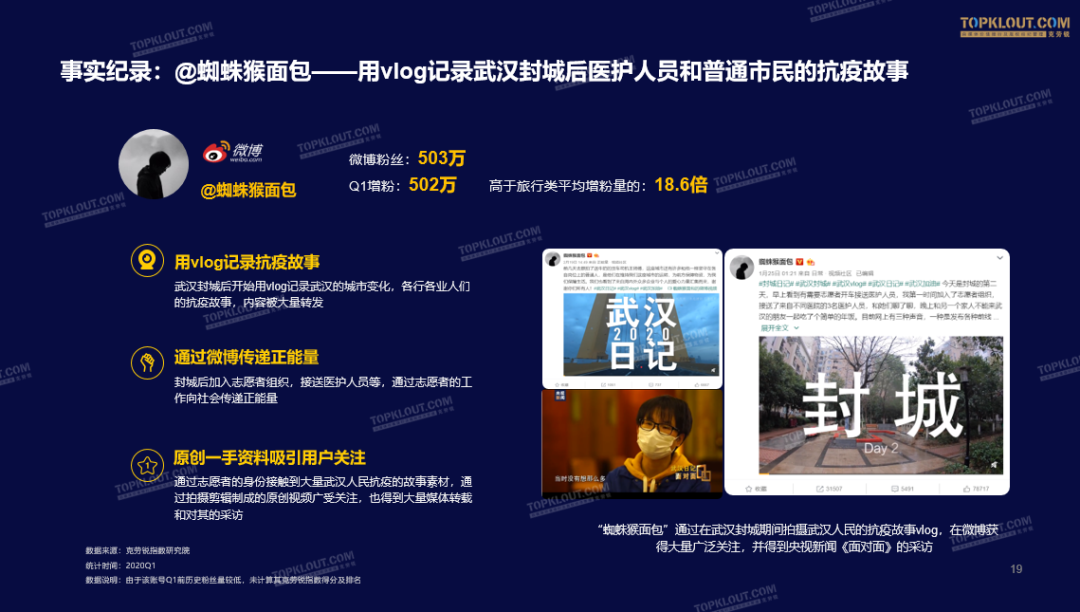
Task: Click the 收藏 star icon in 封城 post
Action: pos(749,489)
